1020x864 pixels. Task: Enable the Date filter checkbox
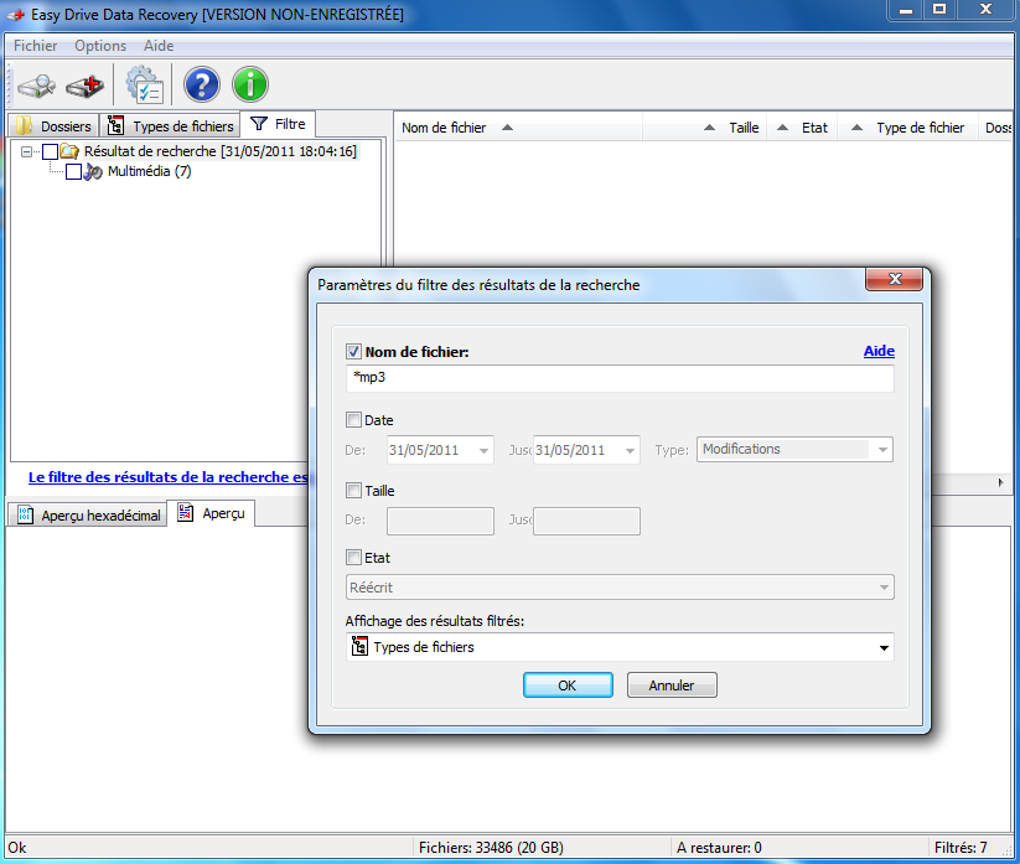click(353, 420)
